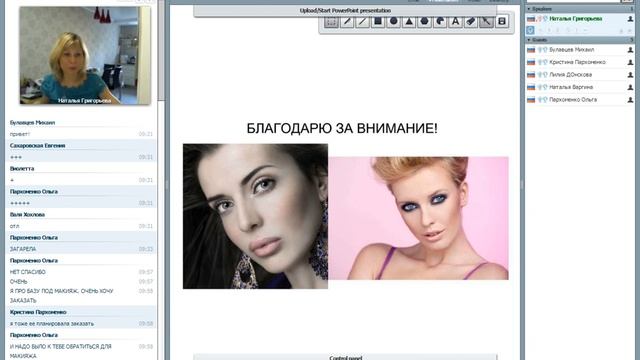Select the hexagon shape tool
Screen dimensions: 640x360
click(x=424, y=21)
